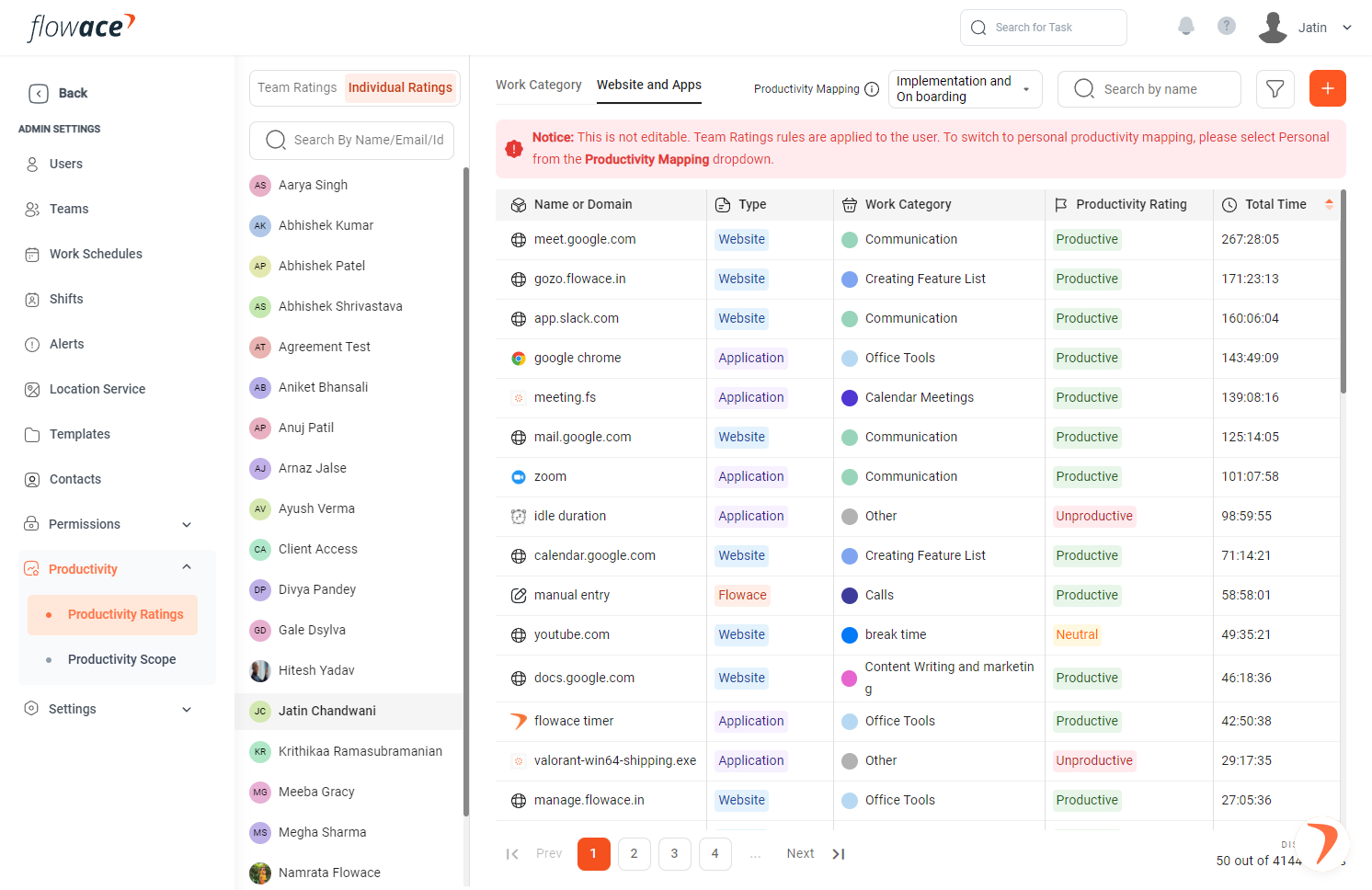1372x890 pixels.
Task: Click valorant-win64-shipping.exe entry
Action: click(615, 761)
